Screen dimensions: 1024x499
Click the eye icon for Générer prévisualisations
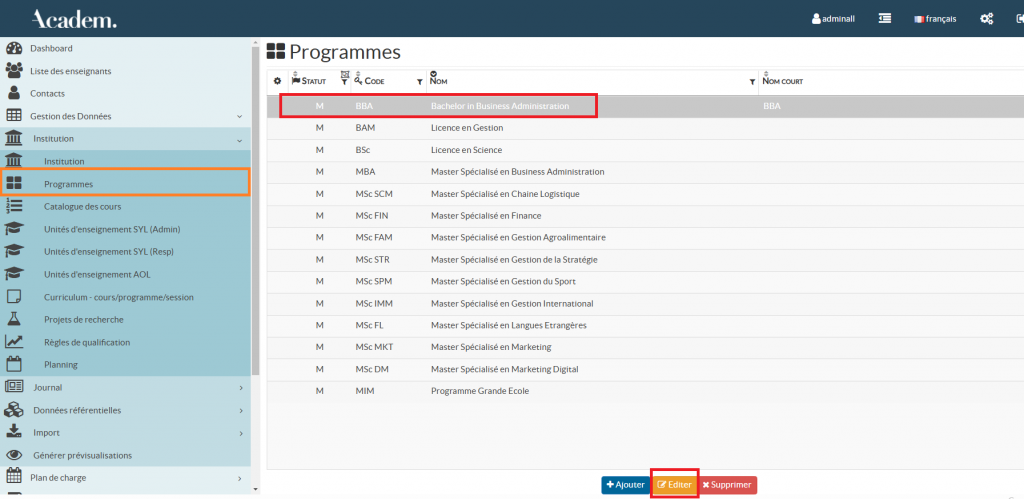(x=14, y=455)
